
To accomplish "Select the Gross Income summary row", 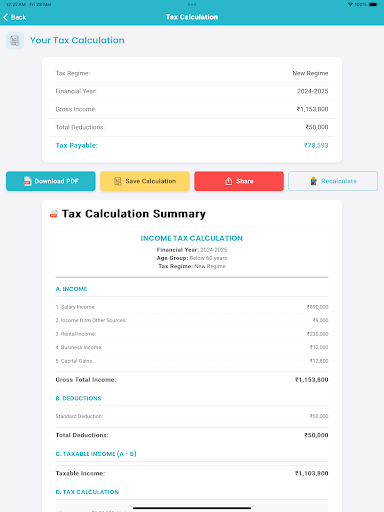I will click(x=192, y=109).
